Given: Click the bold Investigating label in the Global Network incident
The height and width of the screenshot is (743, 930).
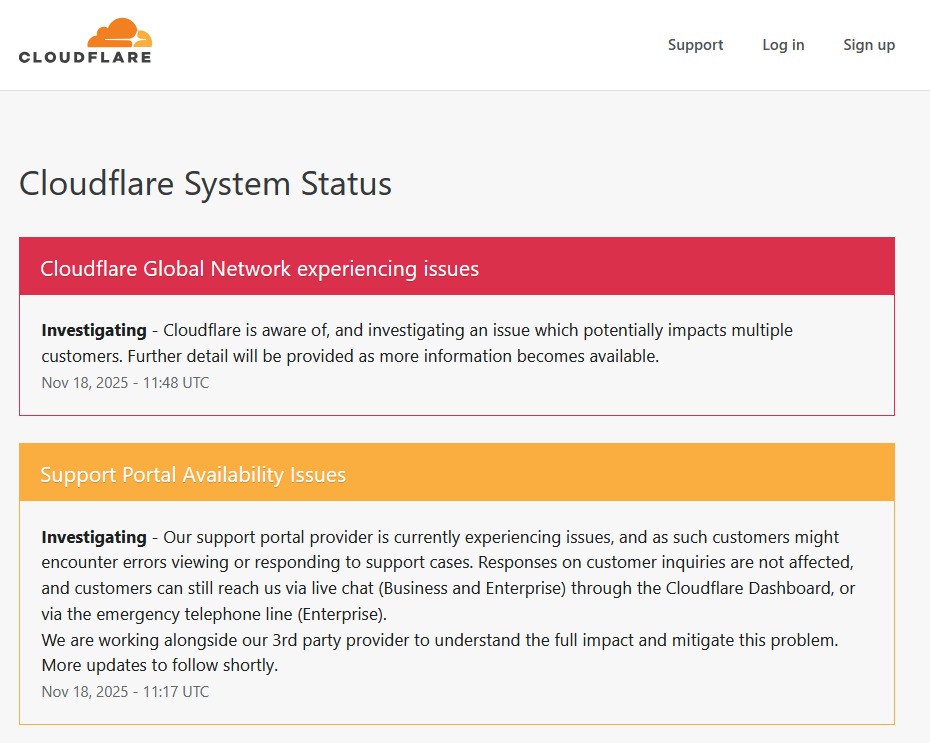Looking at the screenshot, I should 94,330.
